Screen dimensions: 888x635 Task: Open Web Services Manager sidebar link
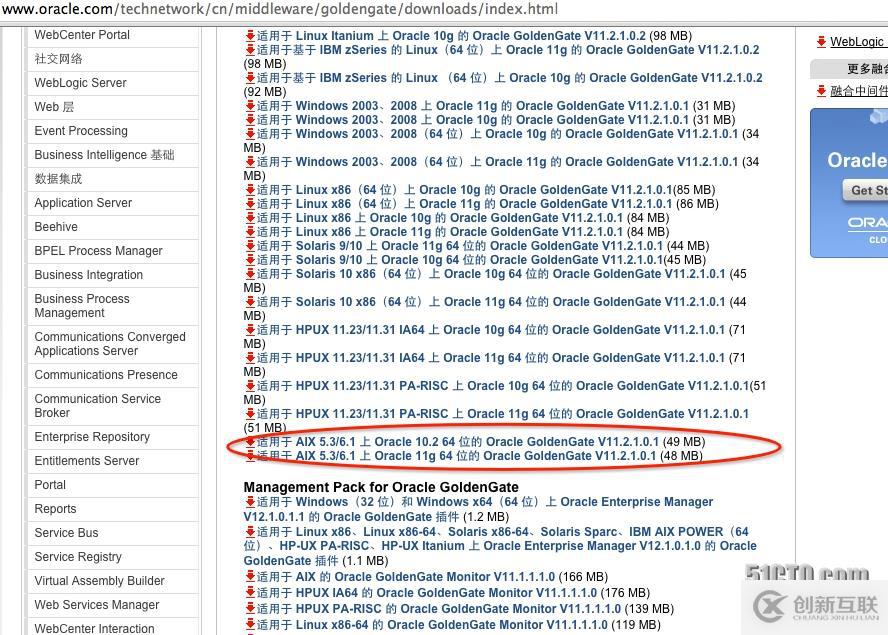[x=97, y=605]
